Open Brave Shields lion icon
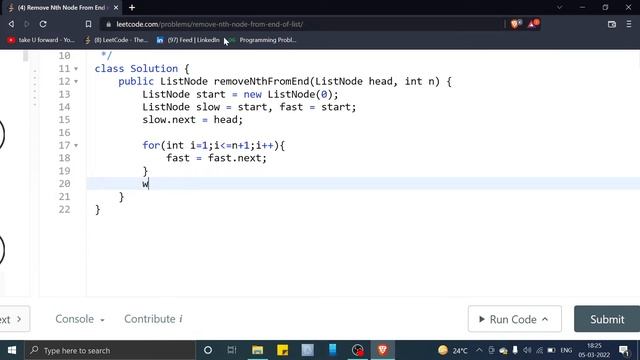 [515, 24]
